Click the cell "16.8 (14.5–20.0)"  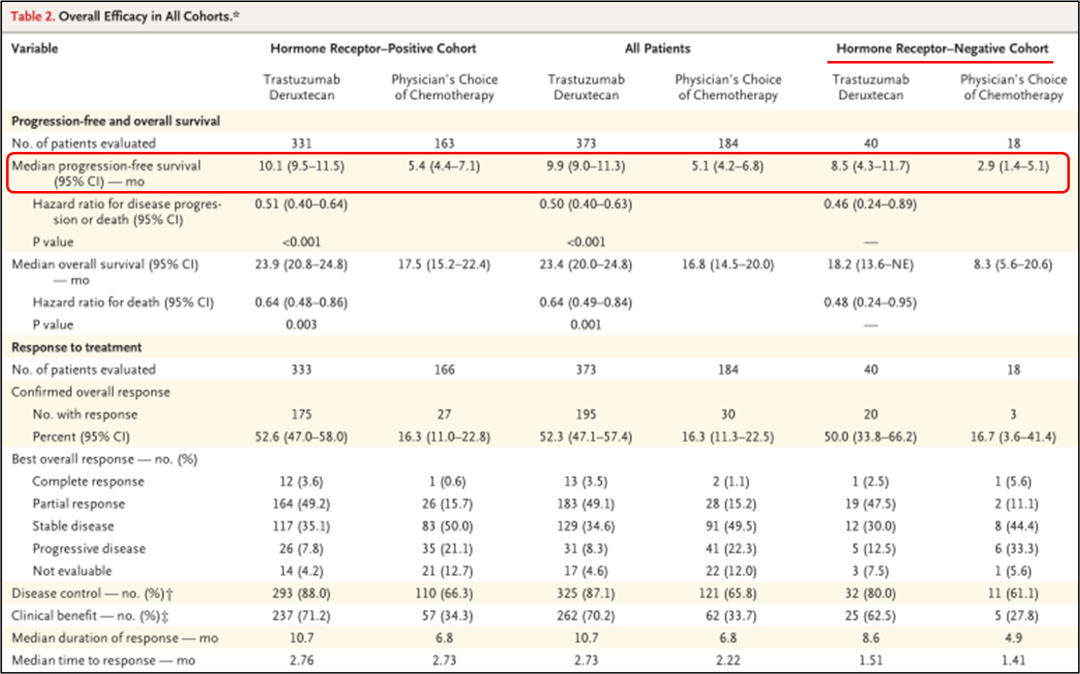(x=728, y=264)
